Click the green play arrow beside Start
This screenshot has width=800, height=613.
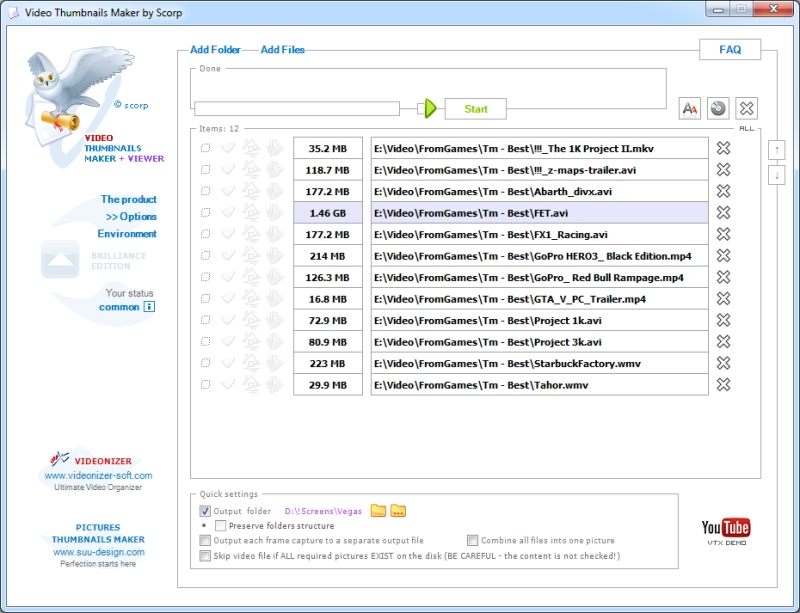tap(431, 108)
